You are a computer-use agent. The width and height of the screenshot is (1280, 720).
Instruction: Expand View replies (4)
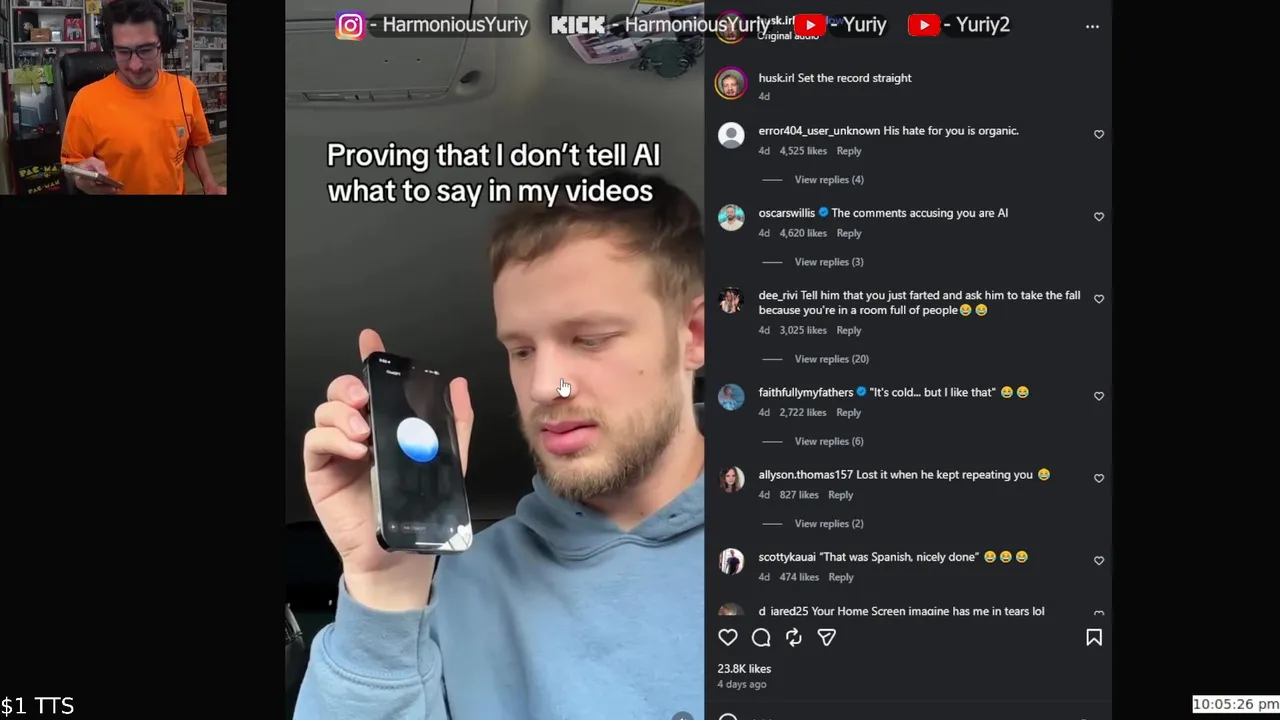[x=829, y=180]
